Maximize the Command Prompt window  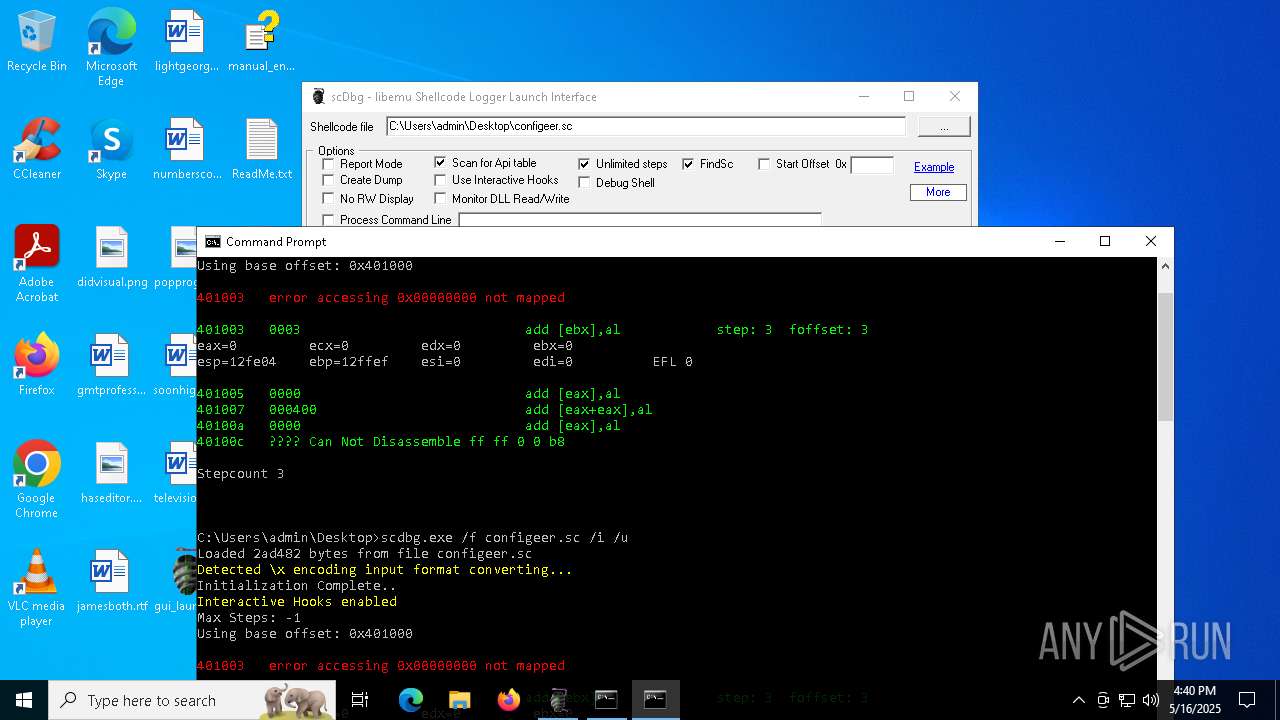pyautogui.click(x=1105, y=242)
